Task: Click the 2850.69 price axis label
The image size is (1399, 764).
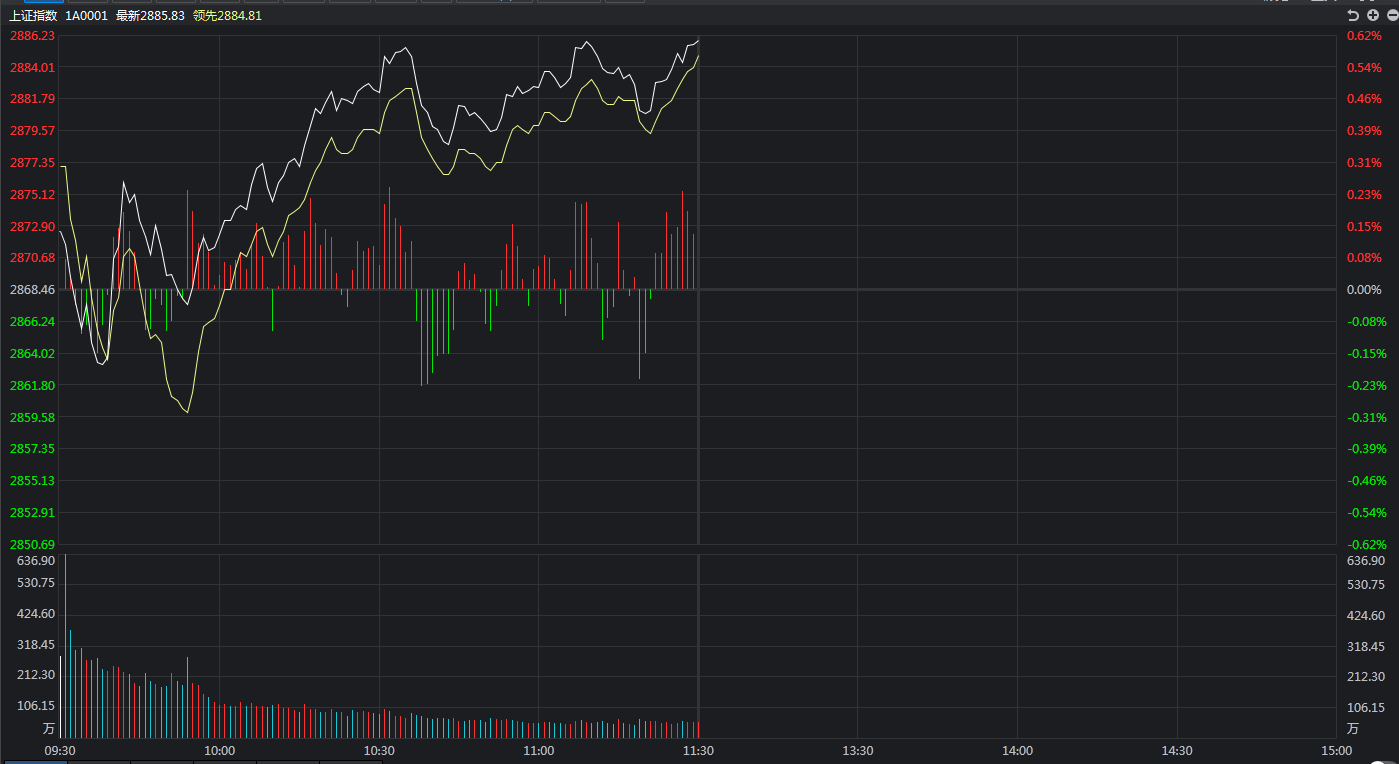Action: 32,544
